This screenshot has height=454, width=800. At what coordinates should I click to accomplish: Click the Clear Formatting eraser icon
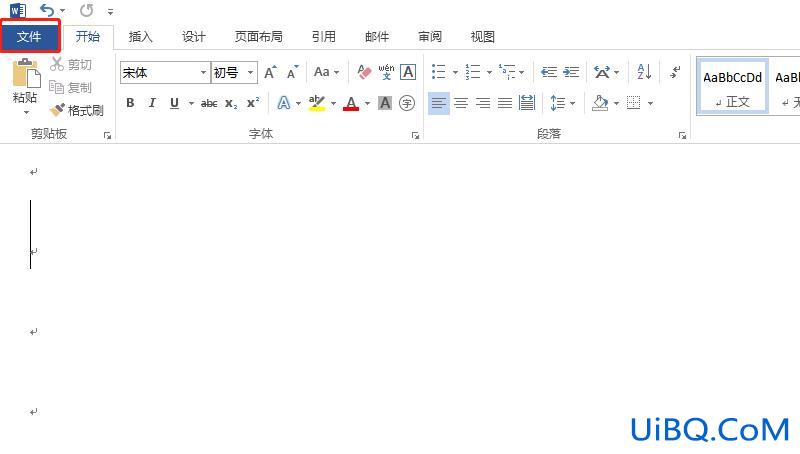[364, 72]
